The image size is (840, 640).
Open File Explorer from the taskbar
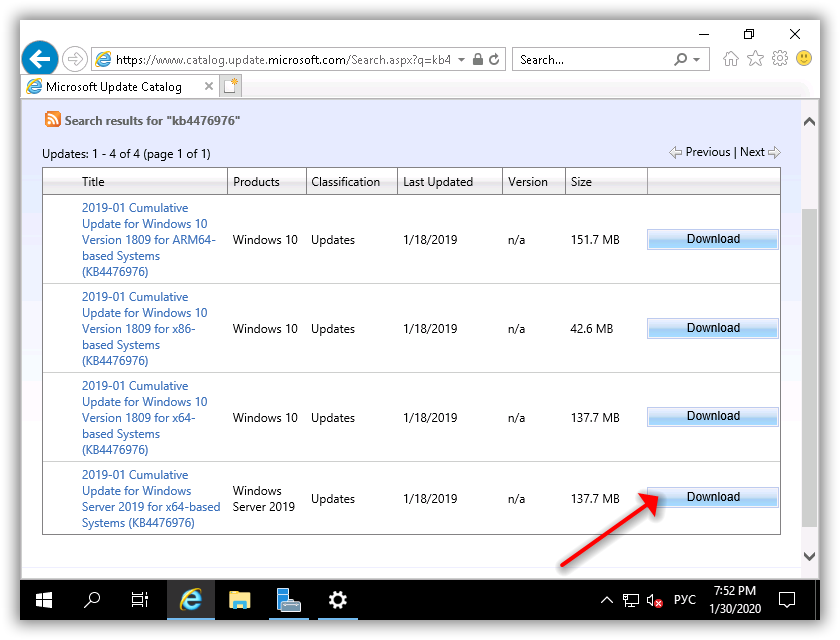pyautogui.click(x=239, y=600)
